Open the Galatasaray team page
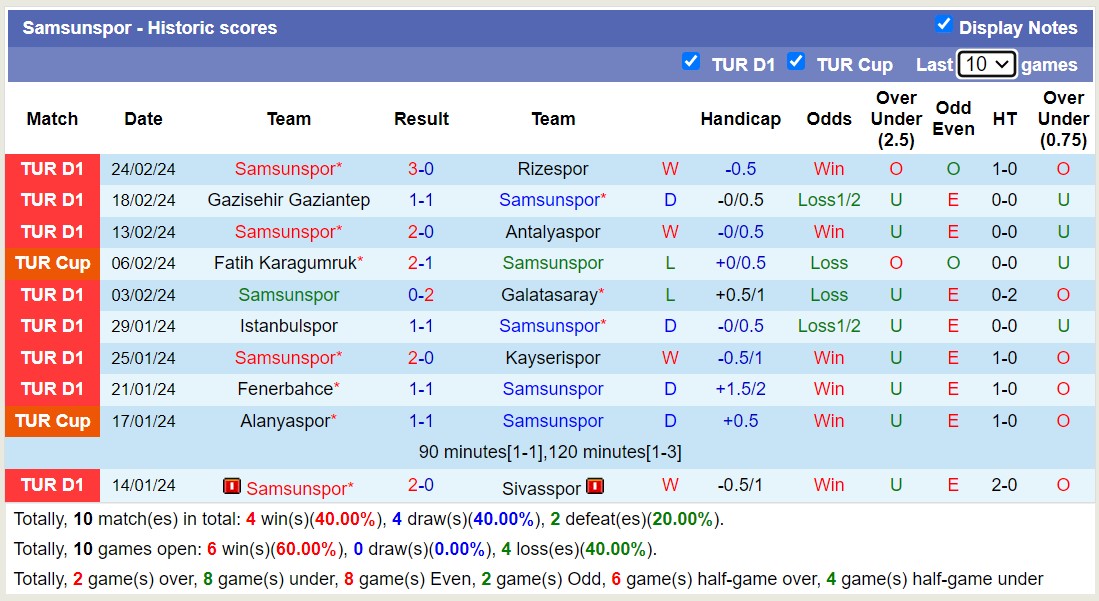This screenshot has width=1099, height=601. click(551, 295)
